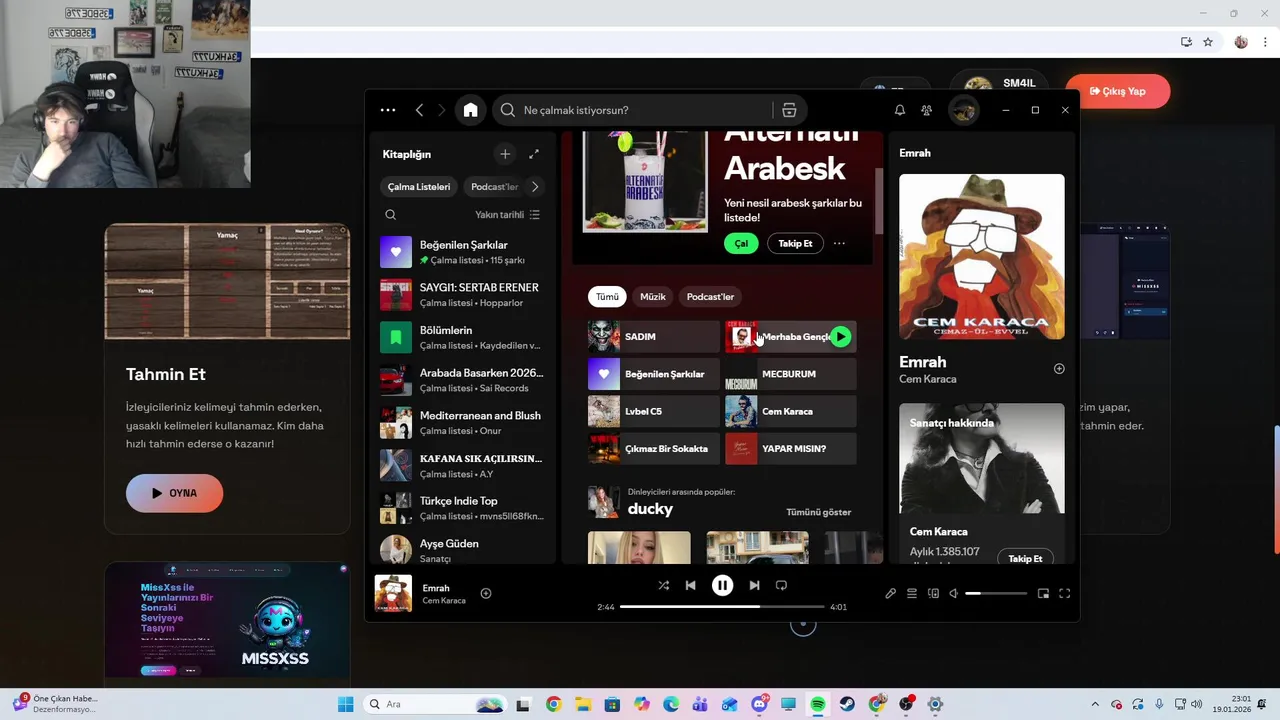This screenshot has height=720, width=1280.
Task: Open Beğenilen Şarkılar in the library
Action: pos(463,252)
